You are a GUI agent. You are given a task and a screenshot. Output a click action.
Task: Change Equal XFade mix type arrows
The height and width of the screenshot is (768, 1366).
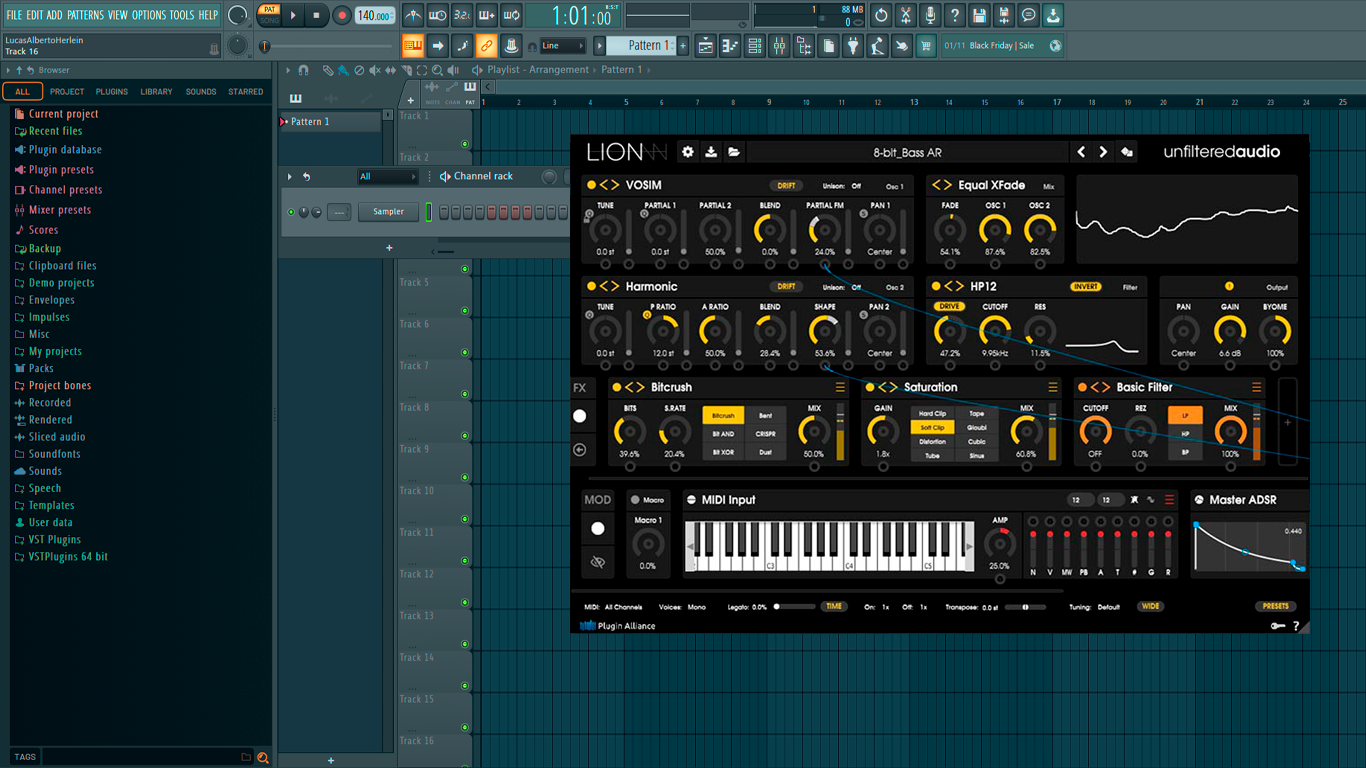942,185
